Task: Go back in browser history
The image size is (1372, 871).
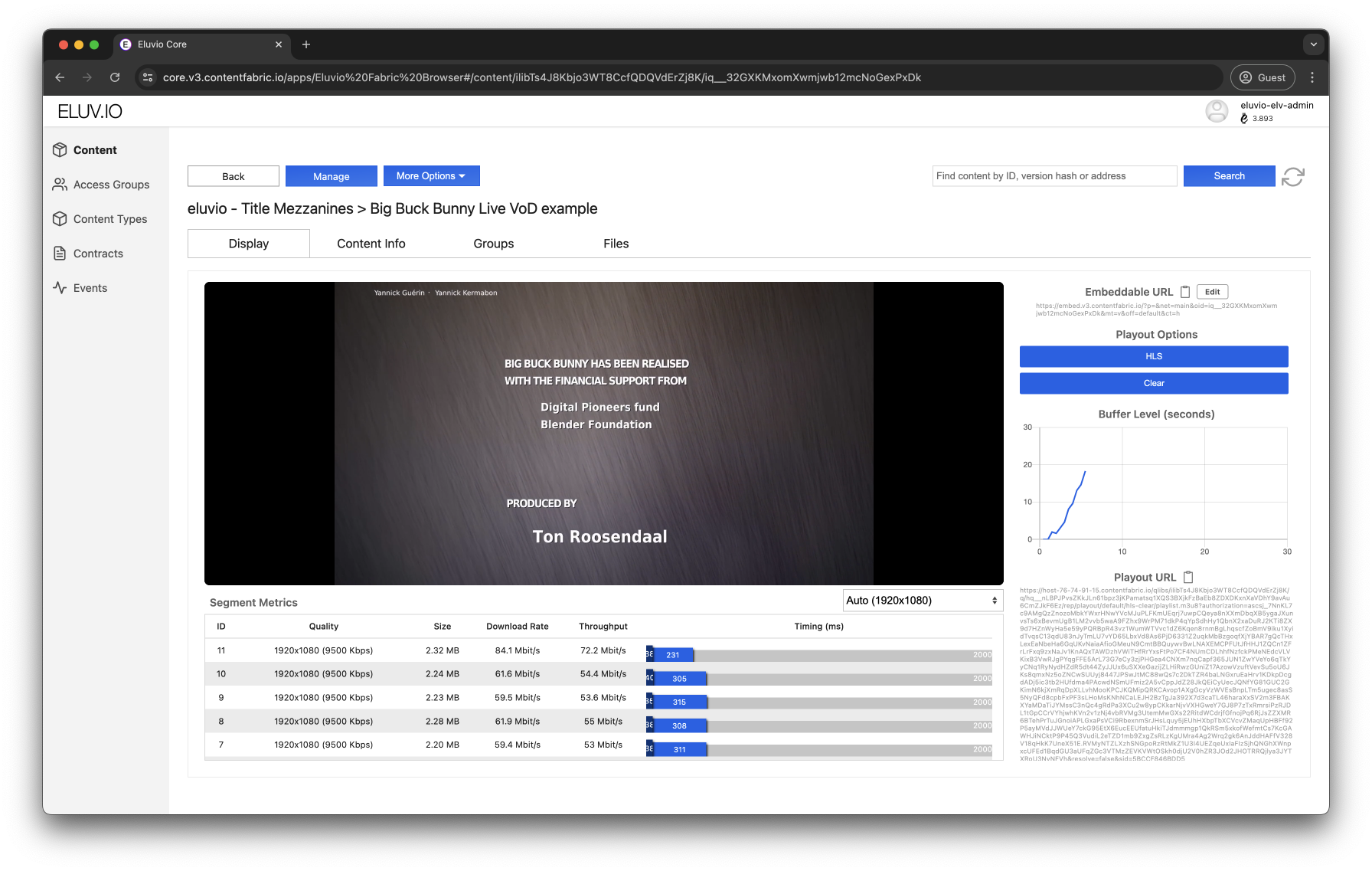Action: 60,77
